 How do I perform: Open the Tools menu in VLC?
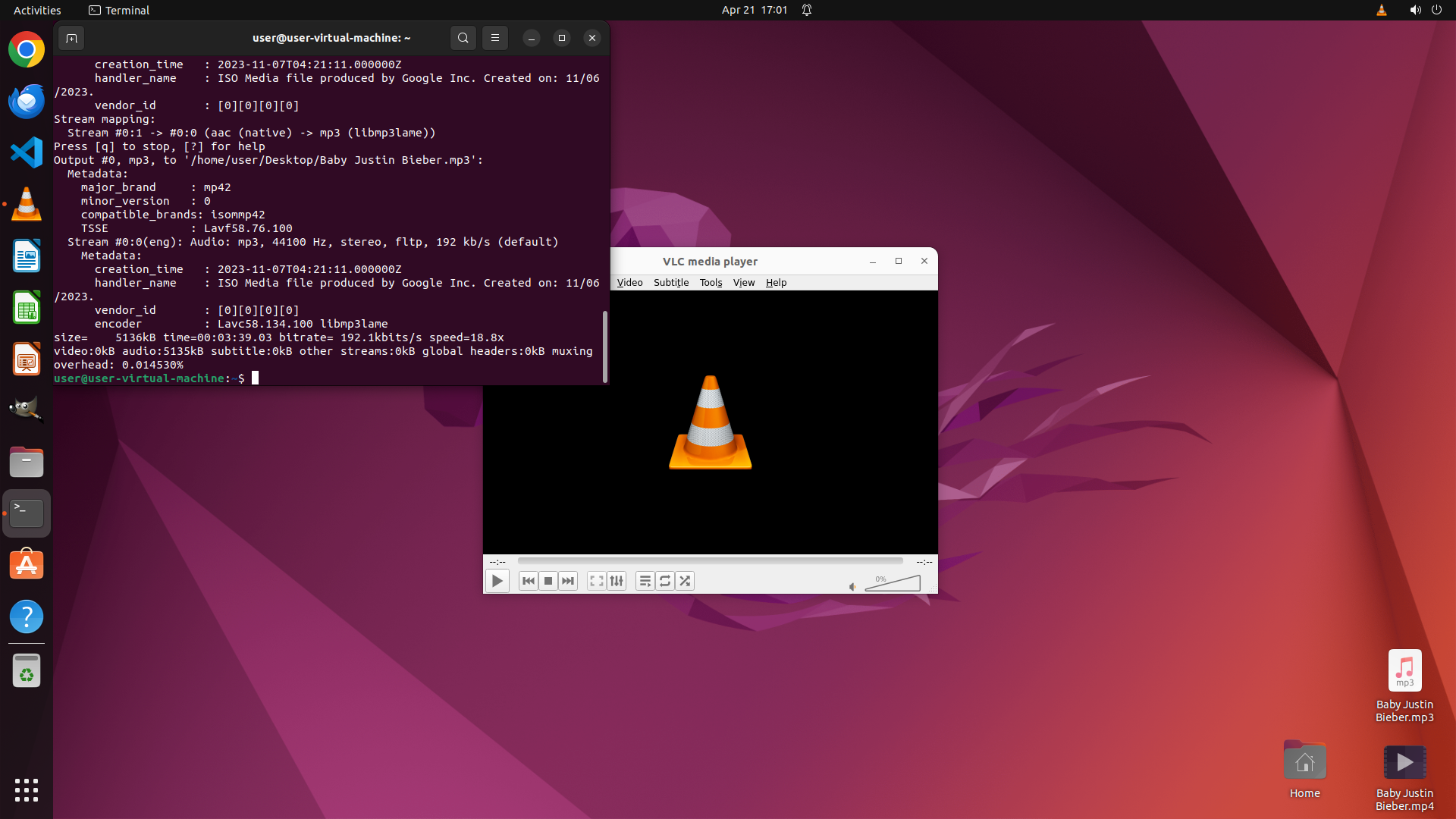[x=711, y=282]
